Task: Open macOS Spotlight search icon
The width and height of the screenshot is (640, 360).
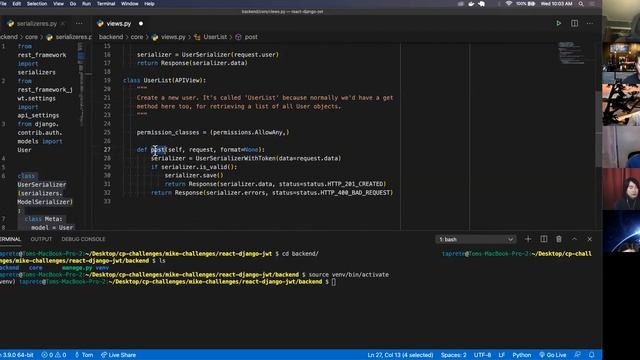Action: coord(581,4)
